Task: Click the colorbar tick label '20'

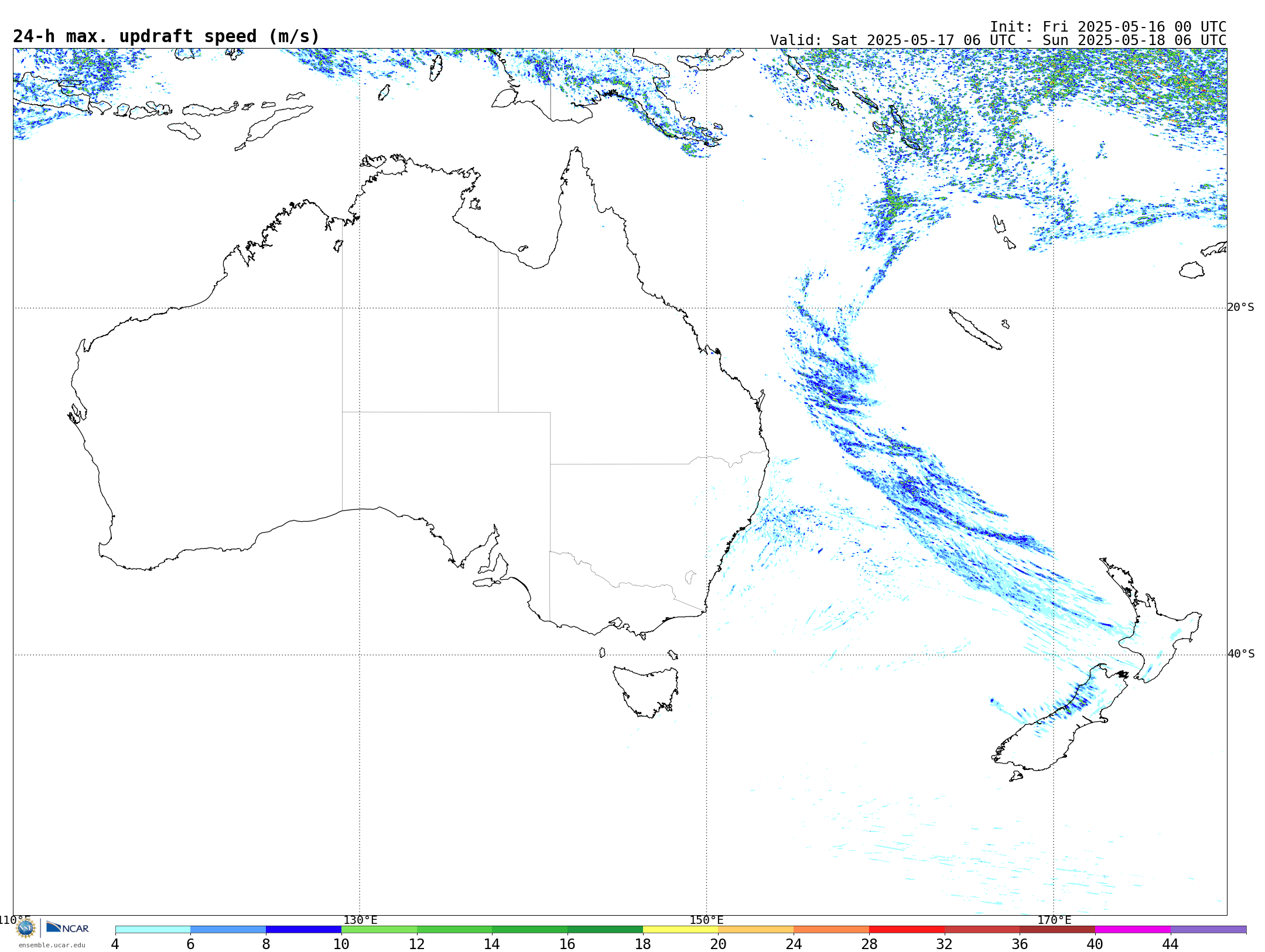Action: click(718, 944)
